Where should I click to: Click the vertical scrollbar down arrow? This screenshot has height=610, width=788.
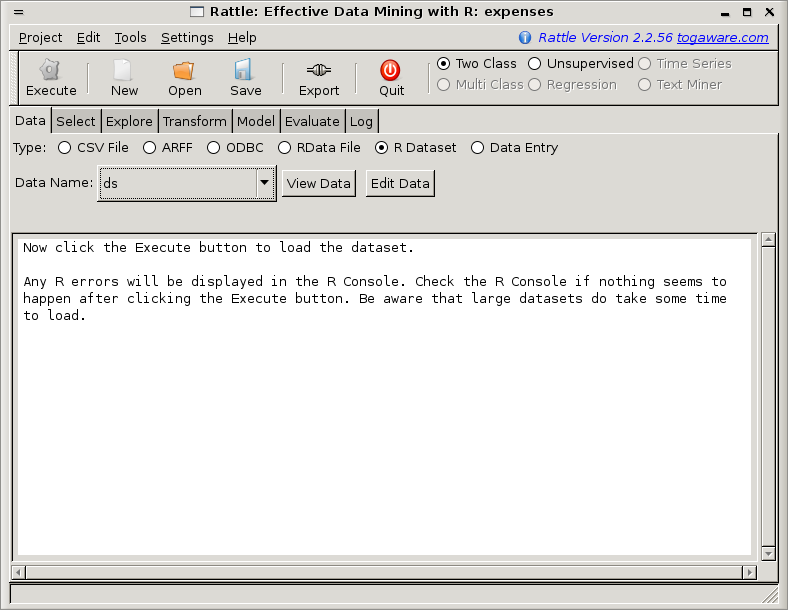[x=768, y=554]
